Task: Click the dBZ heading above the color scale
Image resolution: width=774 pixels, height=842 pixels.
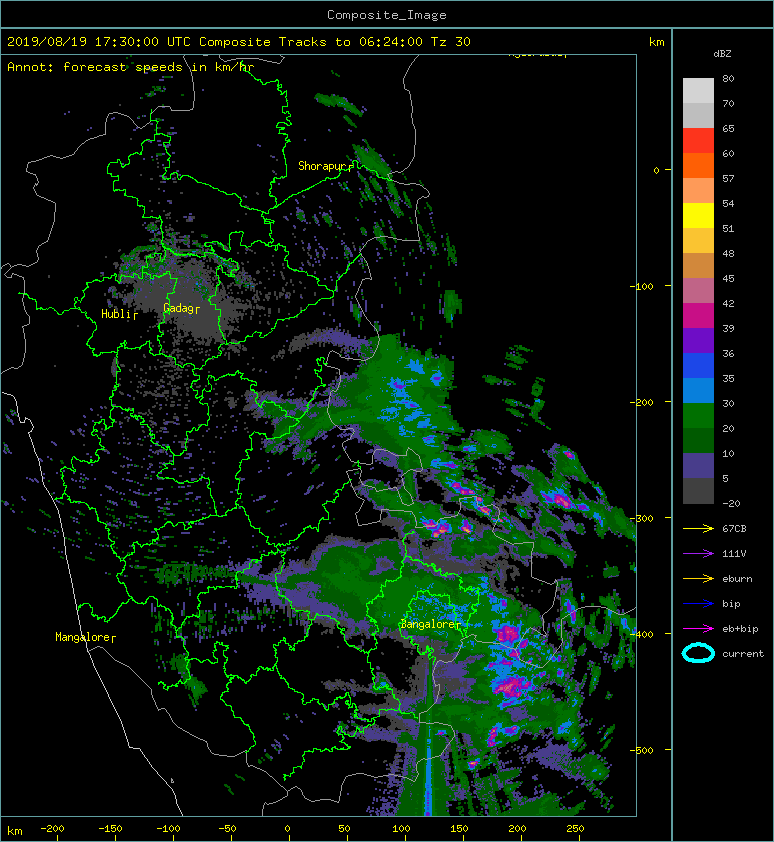Action: point(722,54)
